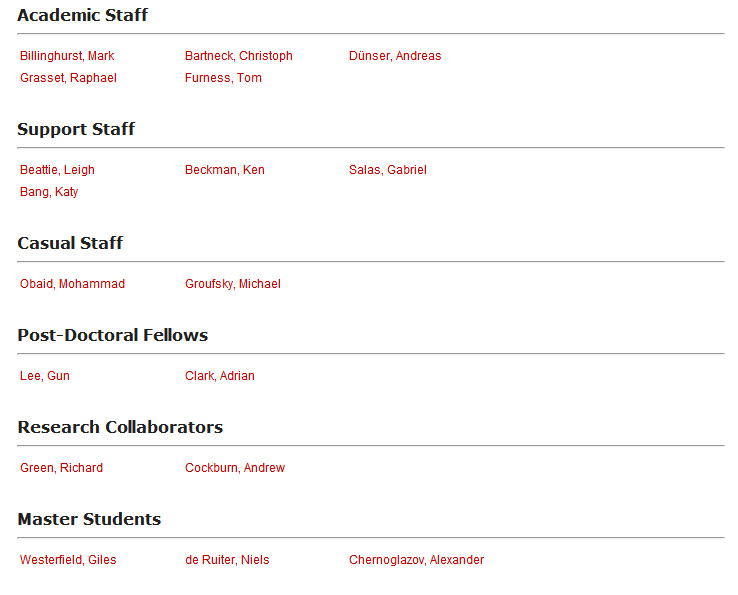Open Lee, Gun post-doctoral profile
The image size is (738, 595).
click(45, 376)
